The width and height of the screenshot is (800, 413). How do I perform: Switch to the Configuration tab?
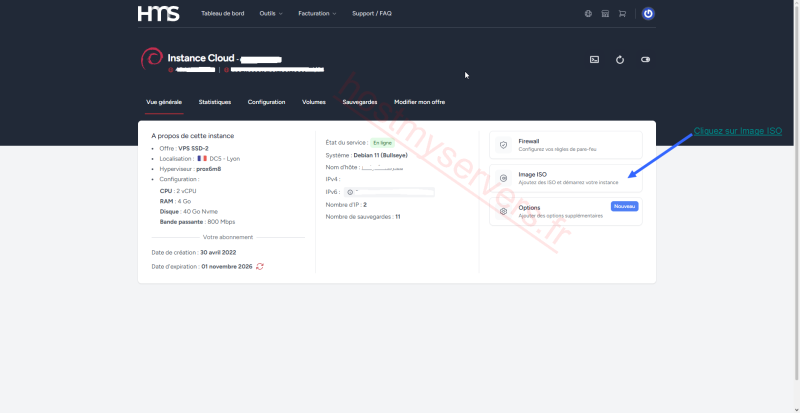click(x=266, y=102)
